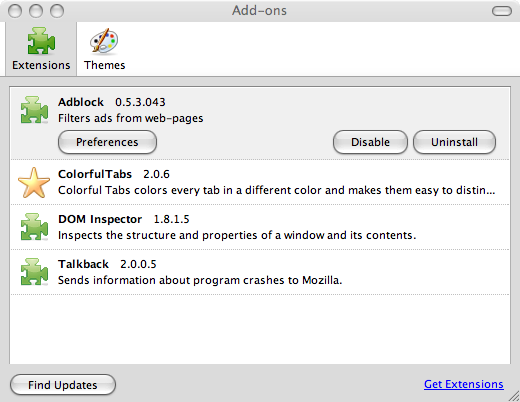Click Find Updates button
This screenshot has width=520, height=402.
point(63,385)
